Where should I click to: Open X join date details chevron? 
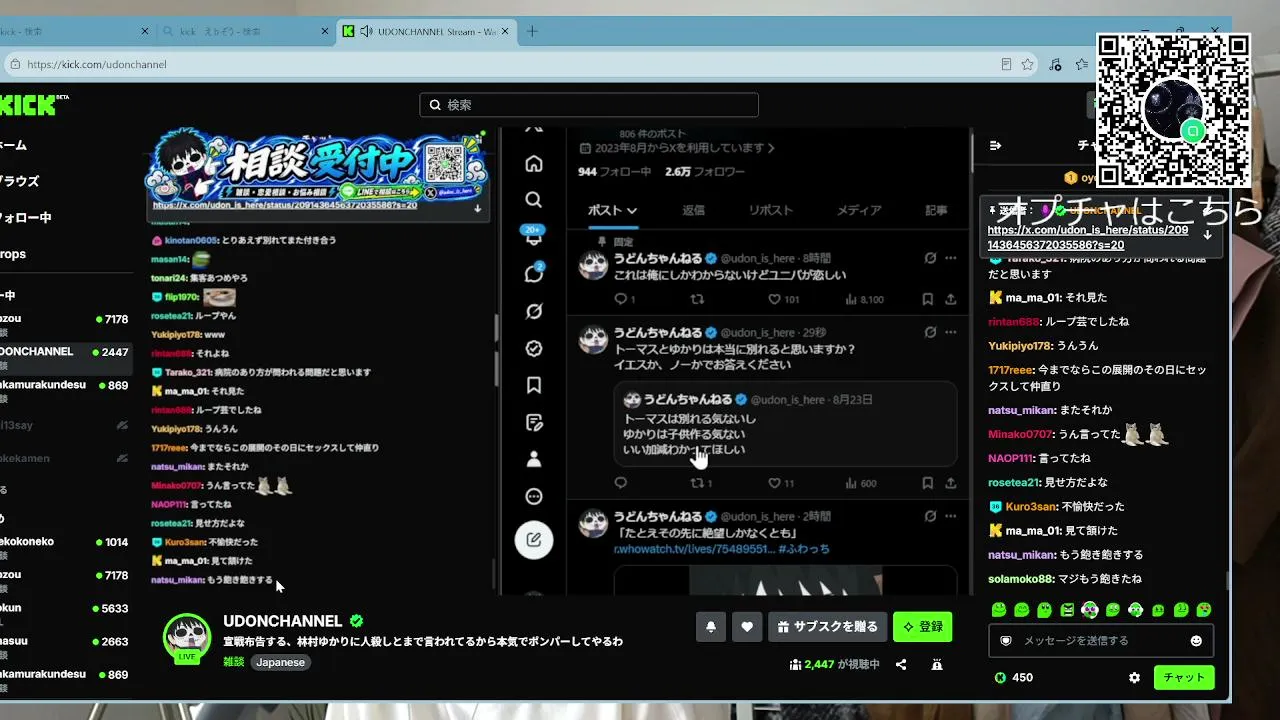[771, 148]
